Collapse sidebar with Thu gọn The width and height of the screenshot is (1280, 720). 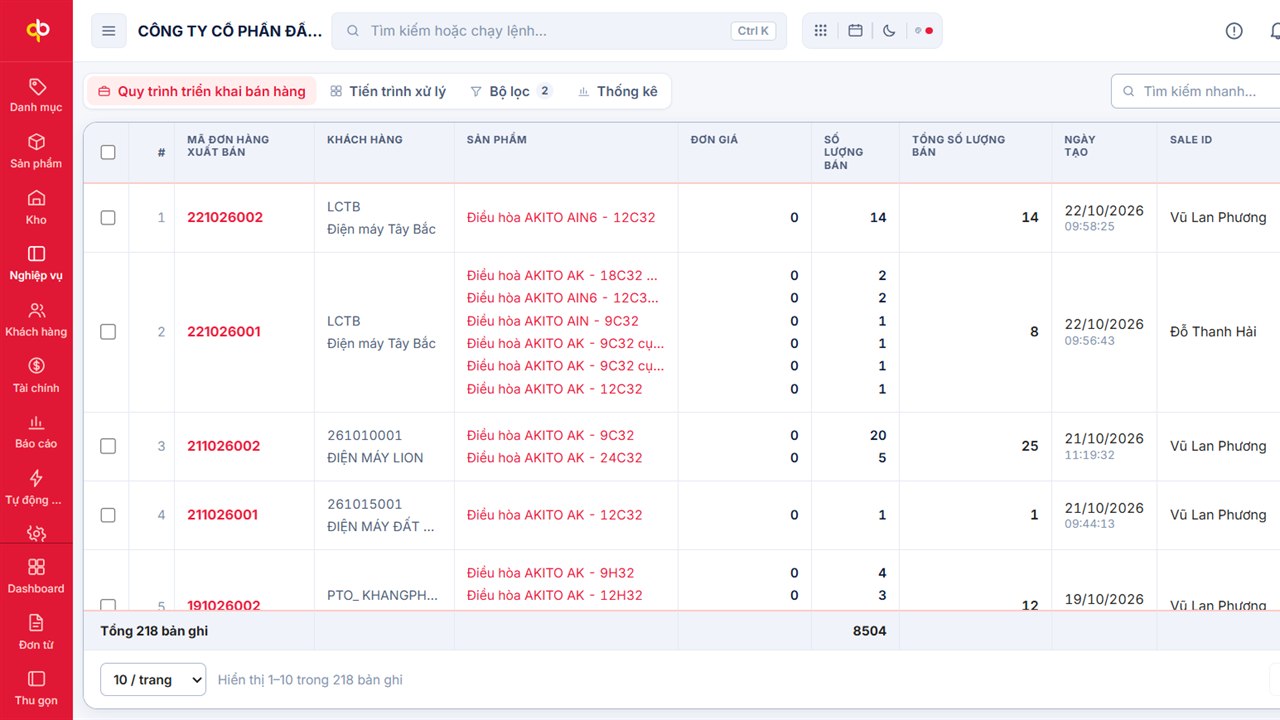(36, 688)
